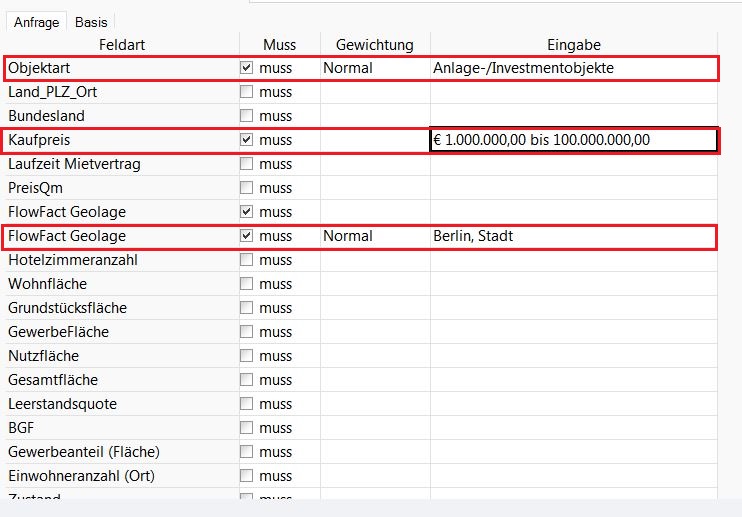
Task: Click the Eingabe column header
Action: pos(573,45)
